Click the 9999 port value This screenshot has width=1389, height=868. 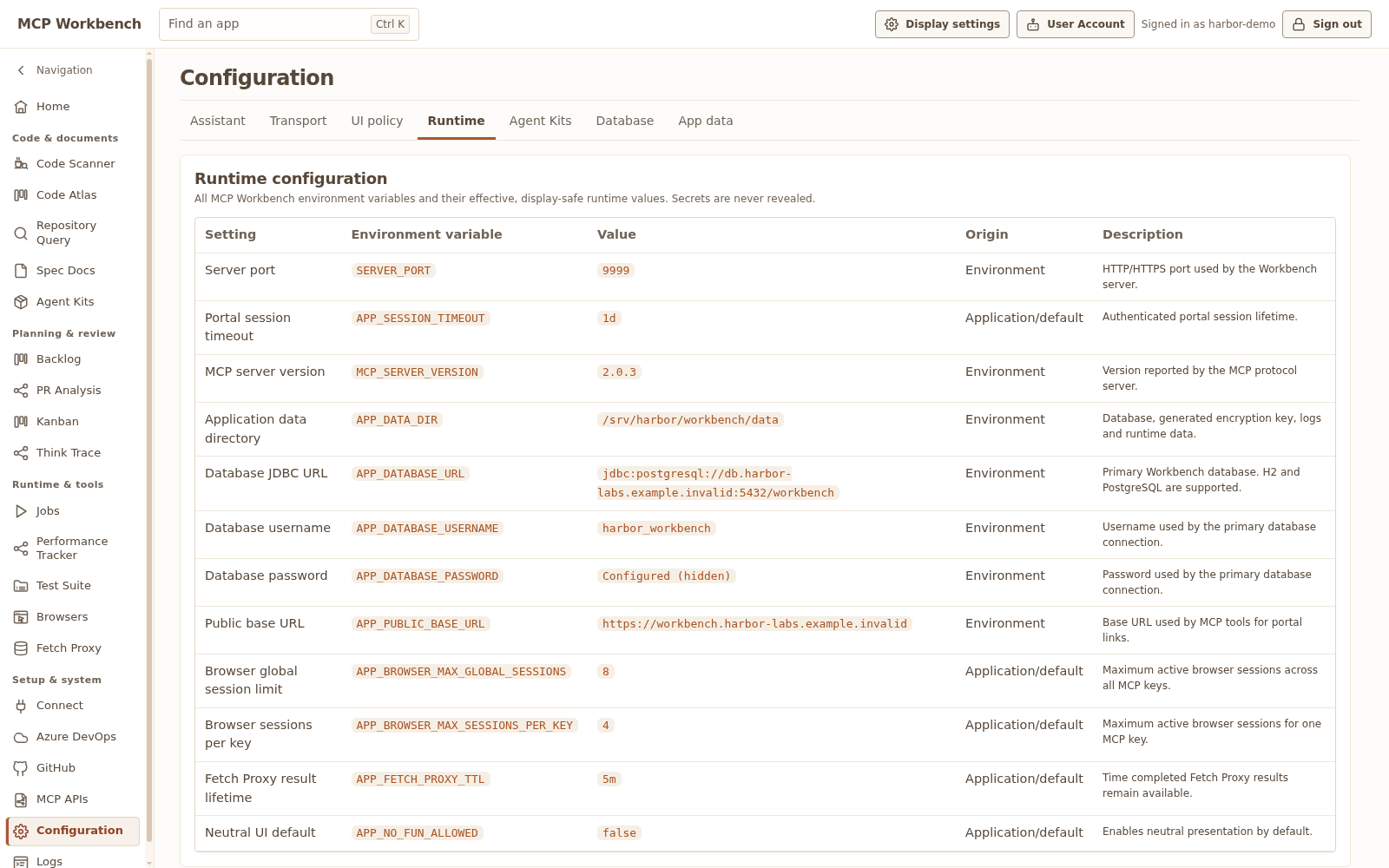pyautogui.click(x=616, y=271)
